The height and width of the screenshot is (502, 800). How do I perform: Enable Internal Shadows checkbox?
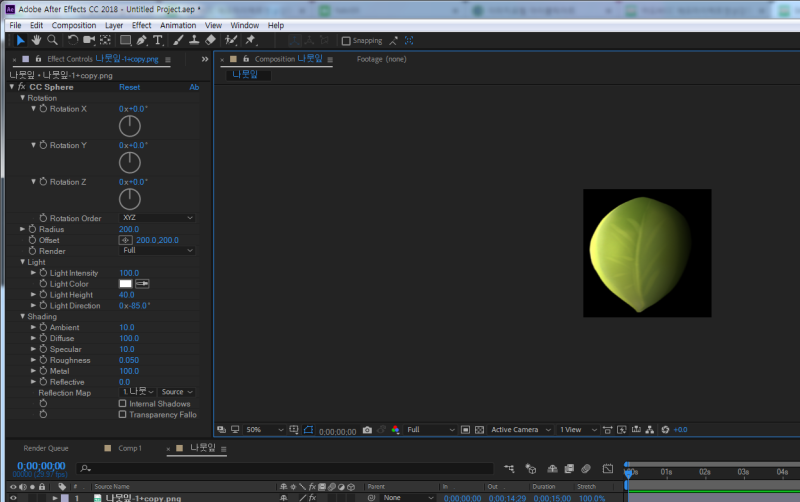[122, 404]
